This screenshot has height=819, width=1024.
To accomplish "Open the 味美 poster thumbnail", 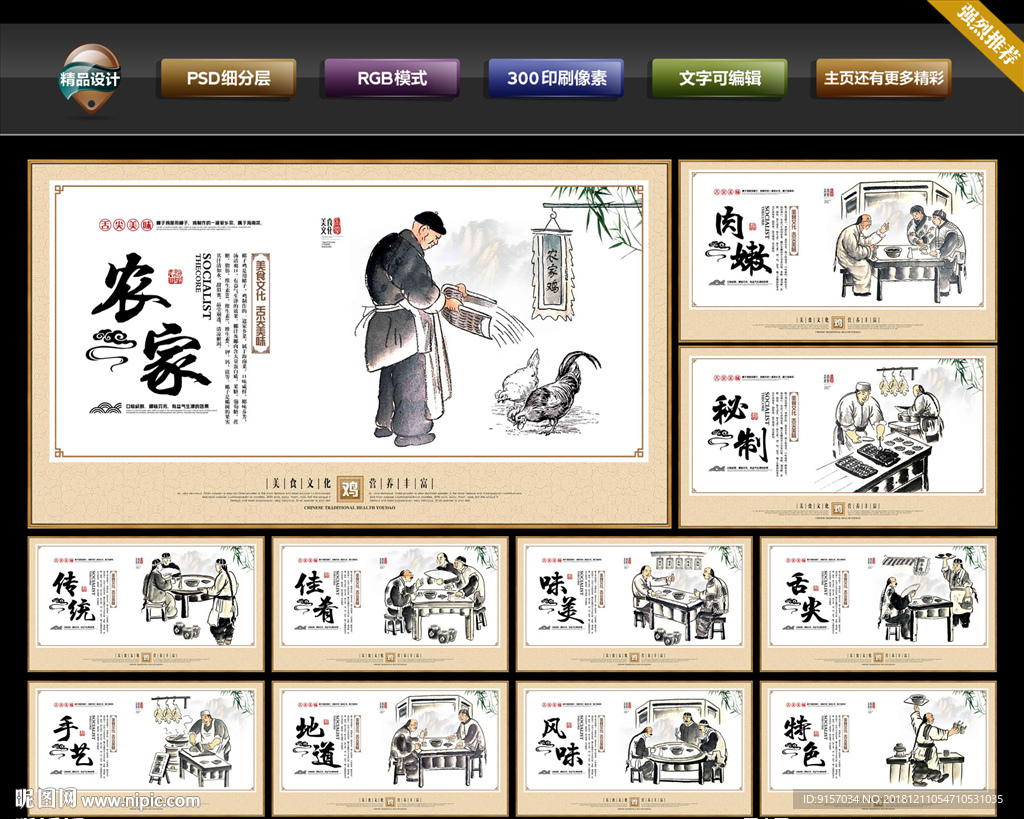I will point(634,604).
